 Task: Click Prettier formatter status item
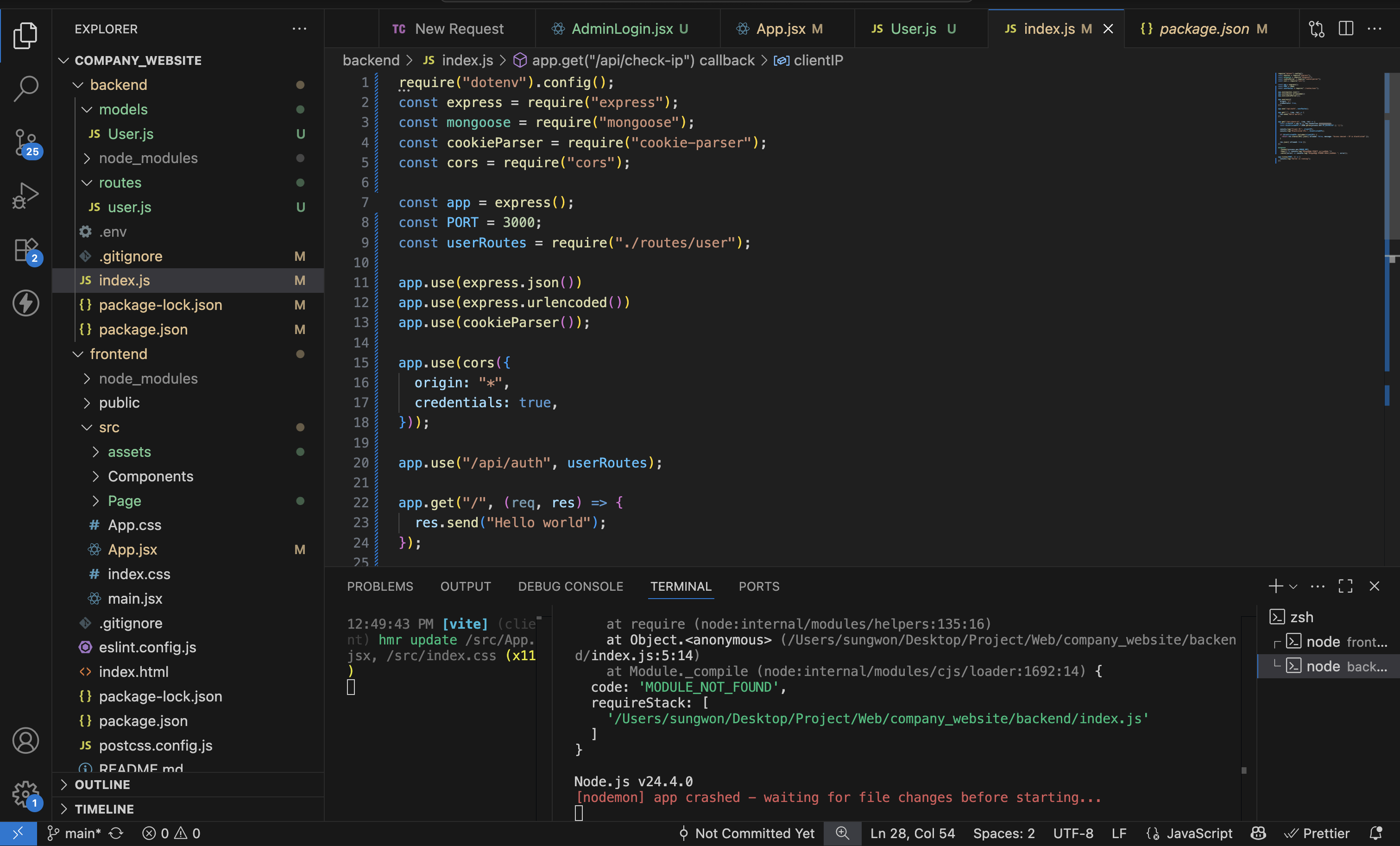(x=1317, y=833)
